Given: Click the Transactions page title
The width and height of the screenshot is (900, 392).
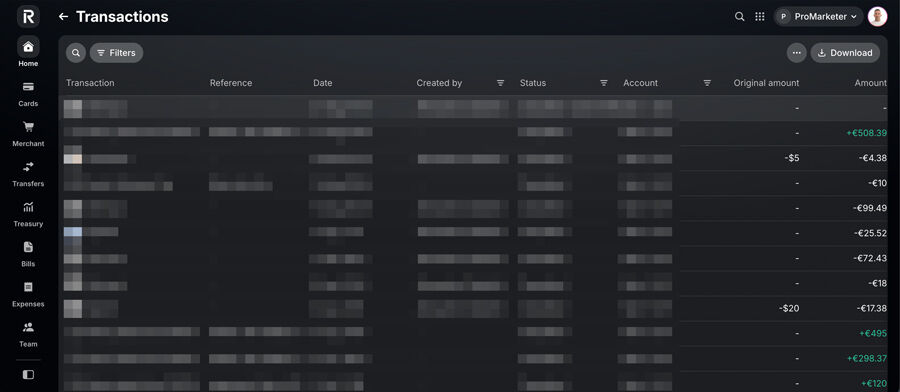Looking at the screenshot, I should (x=122, y=17).
